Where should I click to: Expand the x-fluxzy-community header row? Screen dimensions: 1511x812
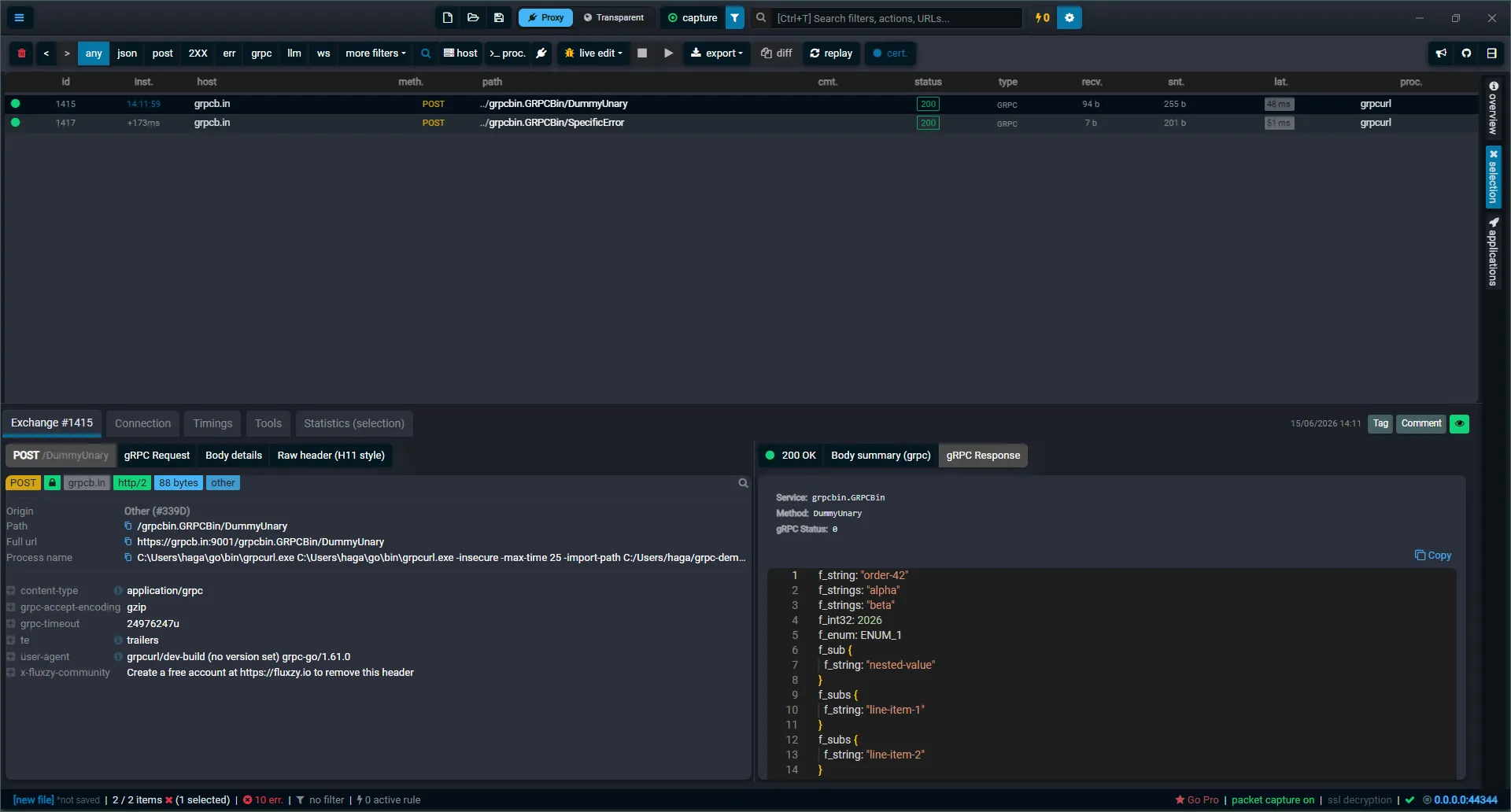(x=11, y=672)
